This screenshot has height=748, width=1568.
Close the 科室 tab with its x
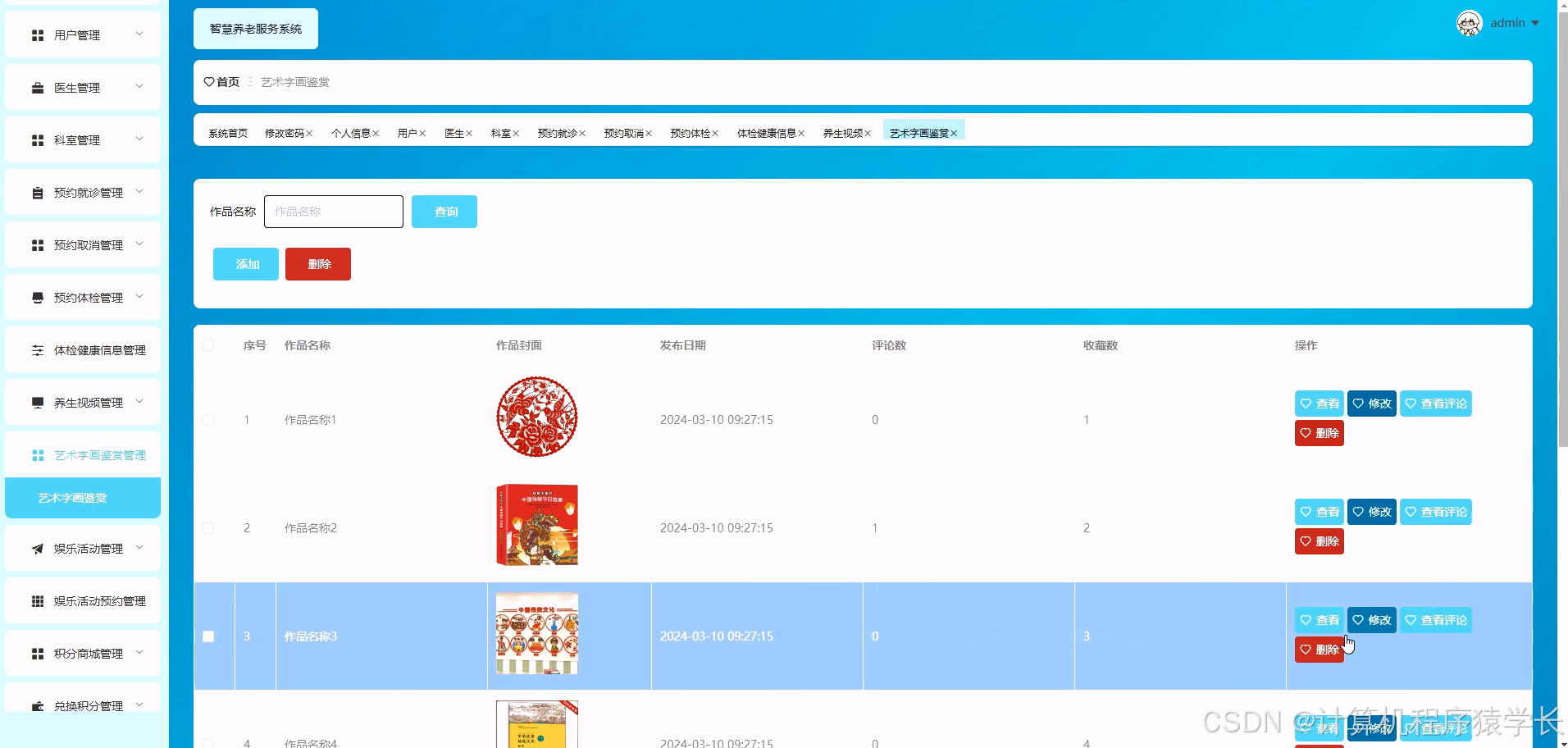point(516,134)
